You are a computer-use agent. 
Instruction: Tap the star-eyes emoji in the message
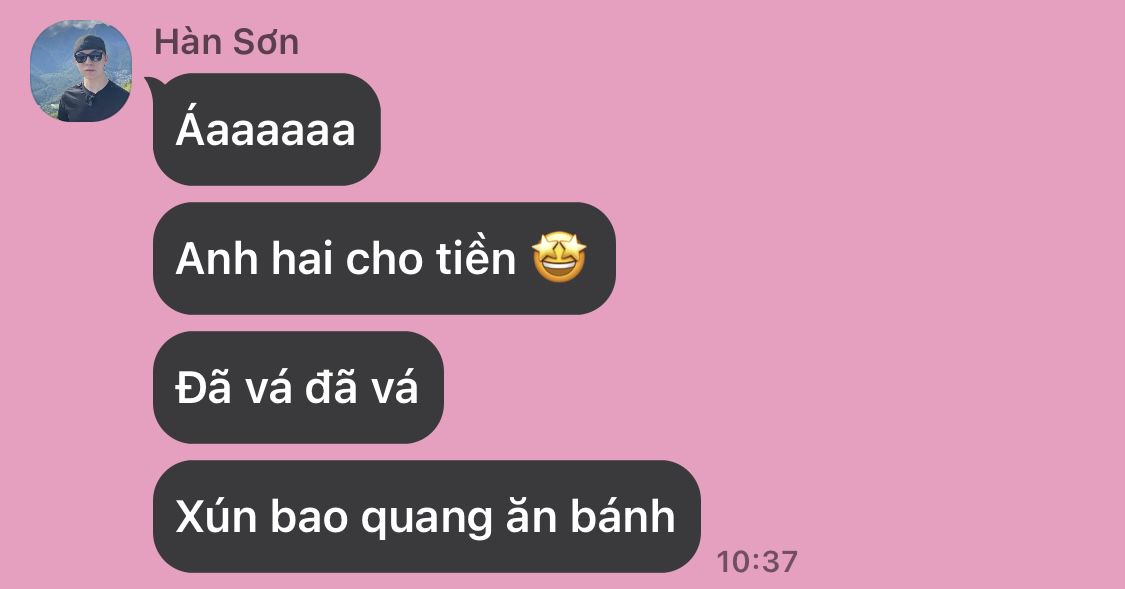click(x=559, y=258)
